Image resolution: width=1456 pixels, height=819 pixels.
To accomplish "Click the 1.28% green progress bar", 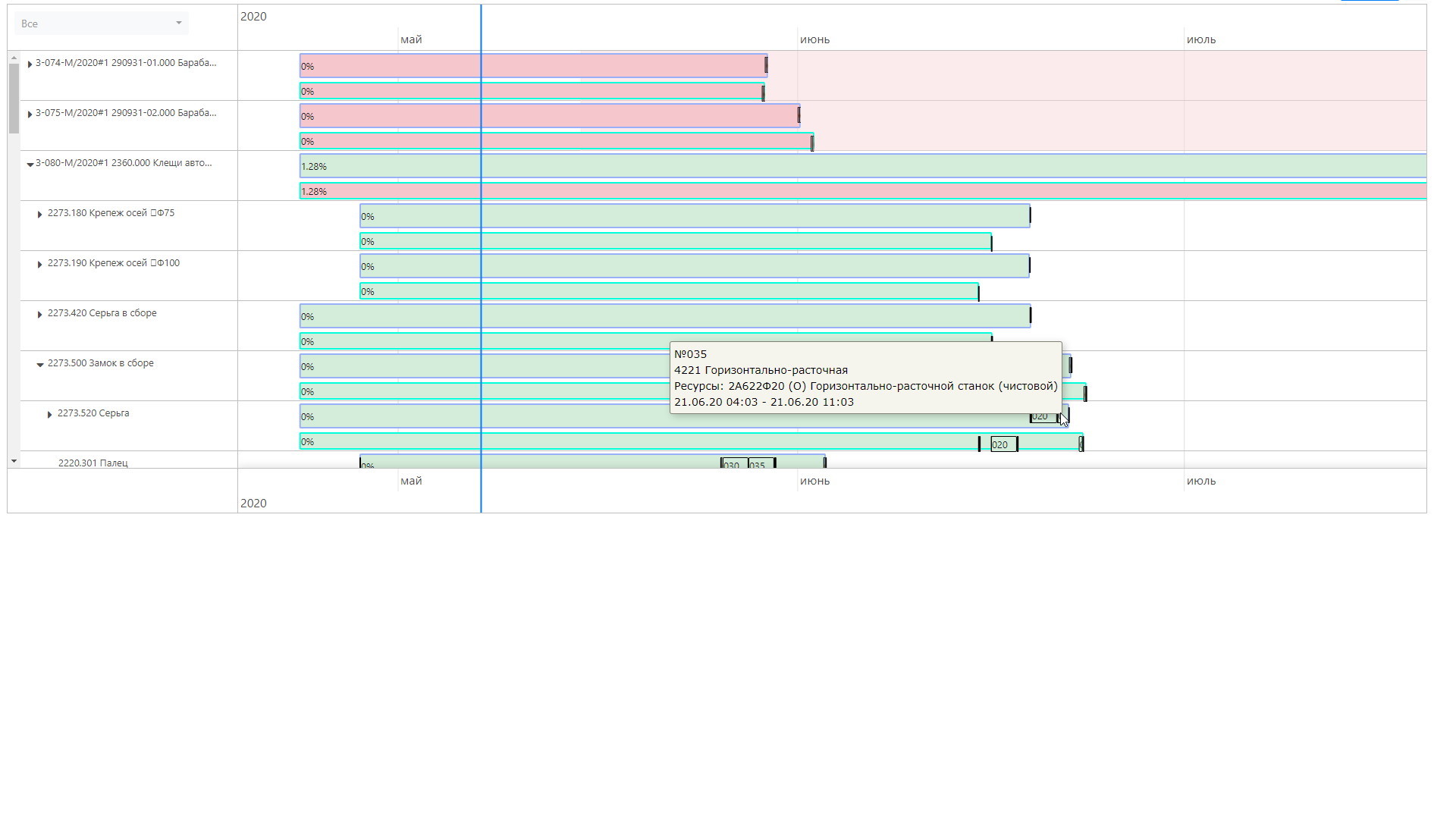I will (758, 166).
